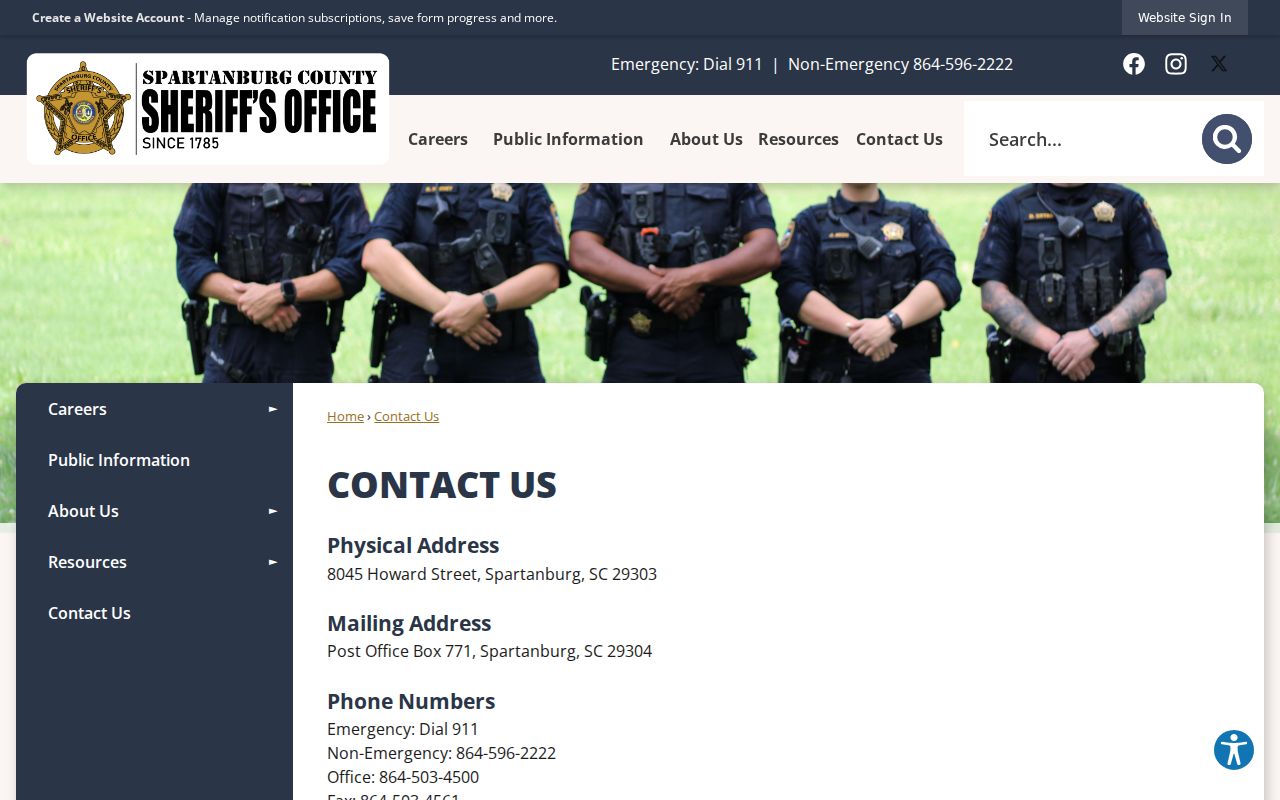Open the accessibility options icon
This screenshot has width=1280, height=800.
coord(1234,750)
